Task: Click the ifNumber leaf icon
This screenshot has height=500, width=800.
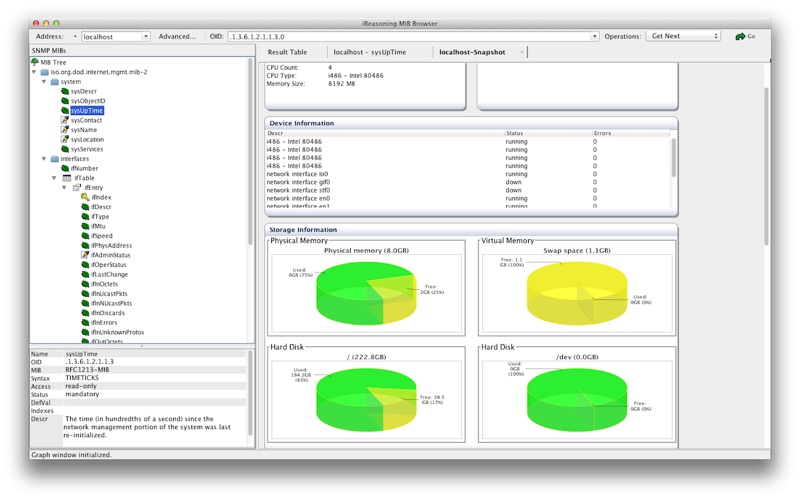Action: pos(65,168)
